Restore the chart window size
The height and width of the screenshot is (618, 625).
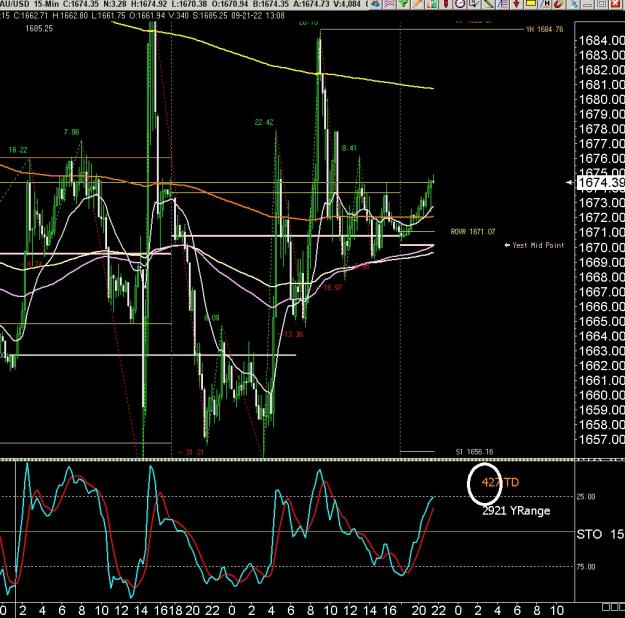click(x=602, y=4)
